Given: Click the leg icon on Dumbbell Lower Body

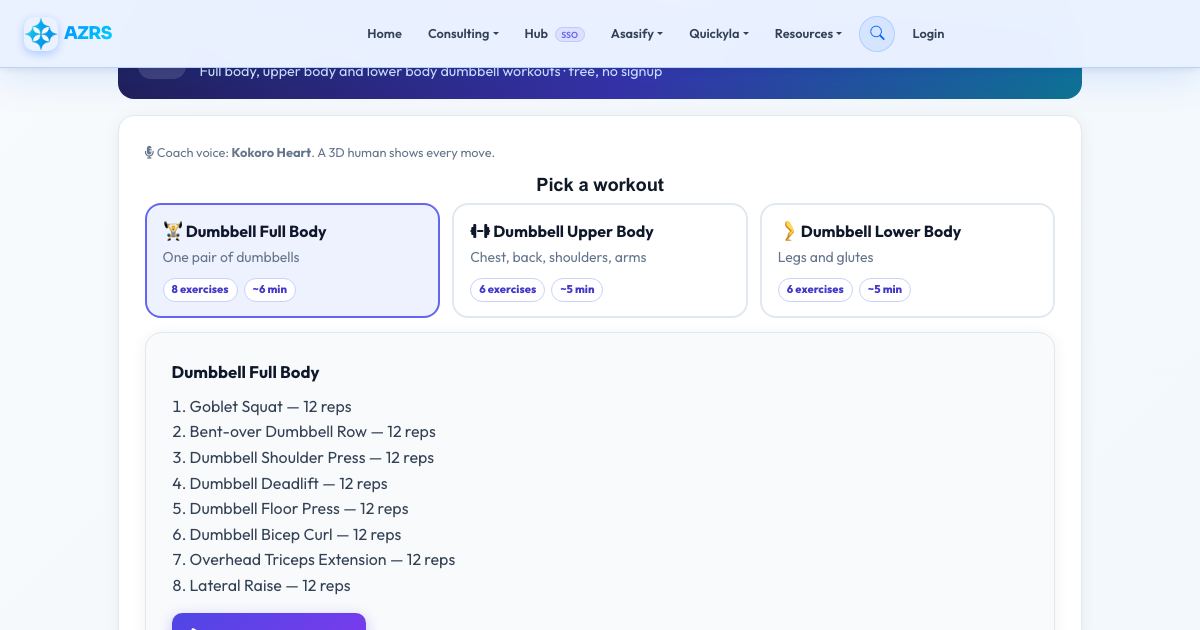Looking at the screenshot, I should pos(788,231).
